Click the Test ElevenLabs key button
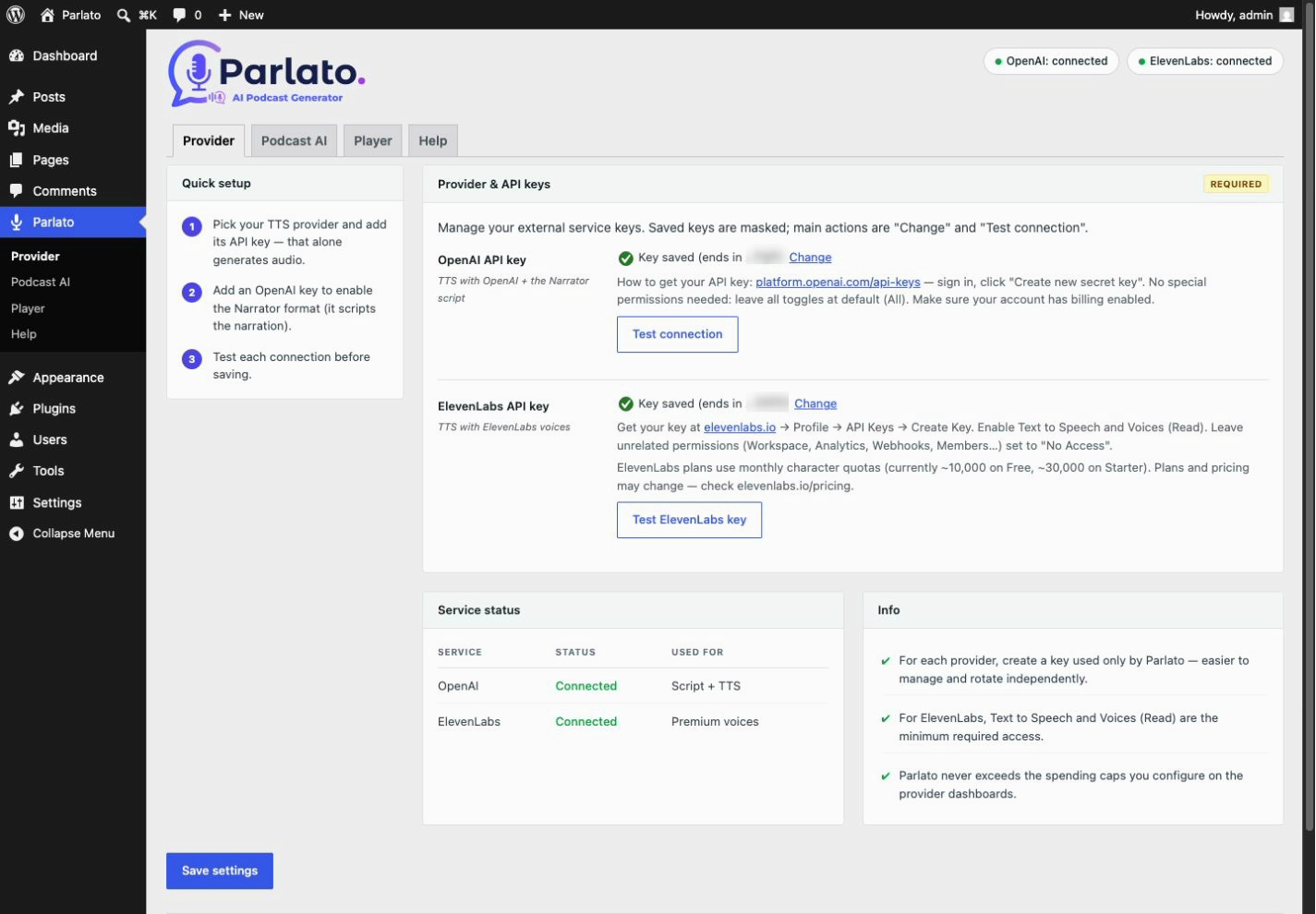The width and height of the screenshot is (1316, 914). click(689, 520)
